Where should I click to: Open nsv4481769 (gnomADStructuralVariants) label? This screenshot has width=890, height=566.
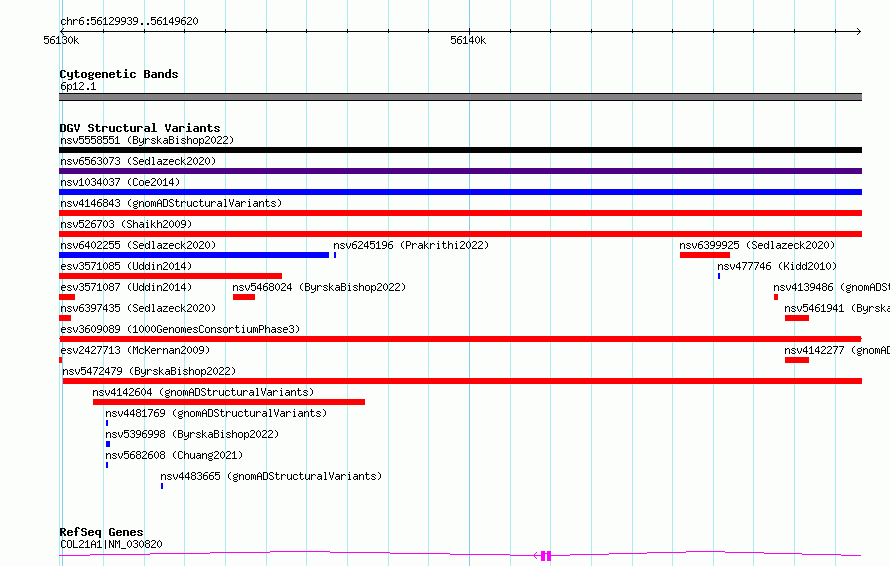tap(216, 413)
